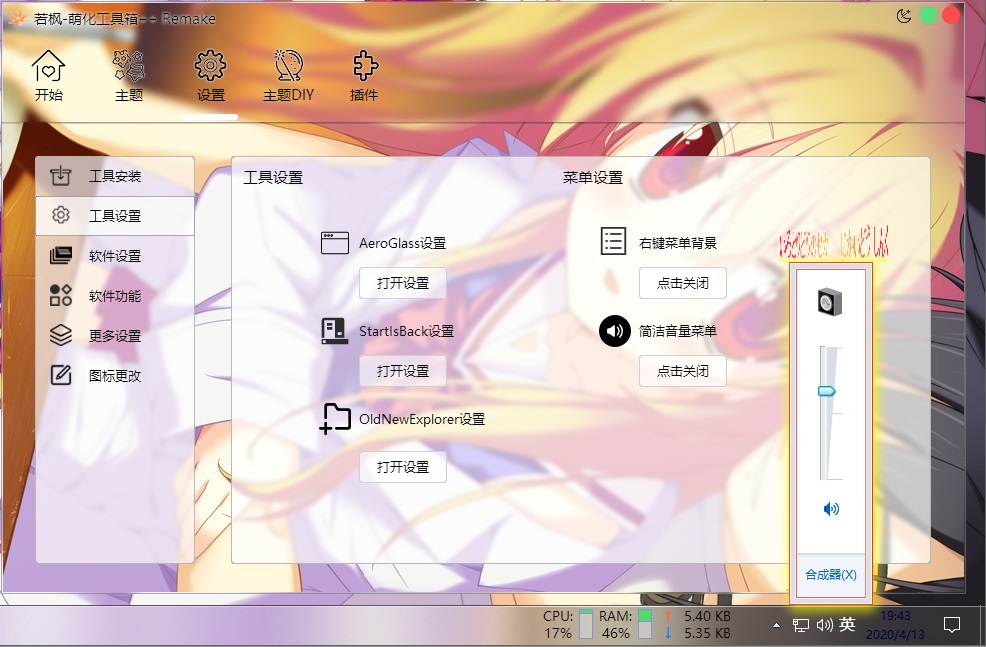Mute with blue speaker icon in popup
The image size is (986, 647).
[831, 509]
